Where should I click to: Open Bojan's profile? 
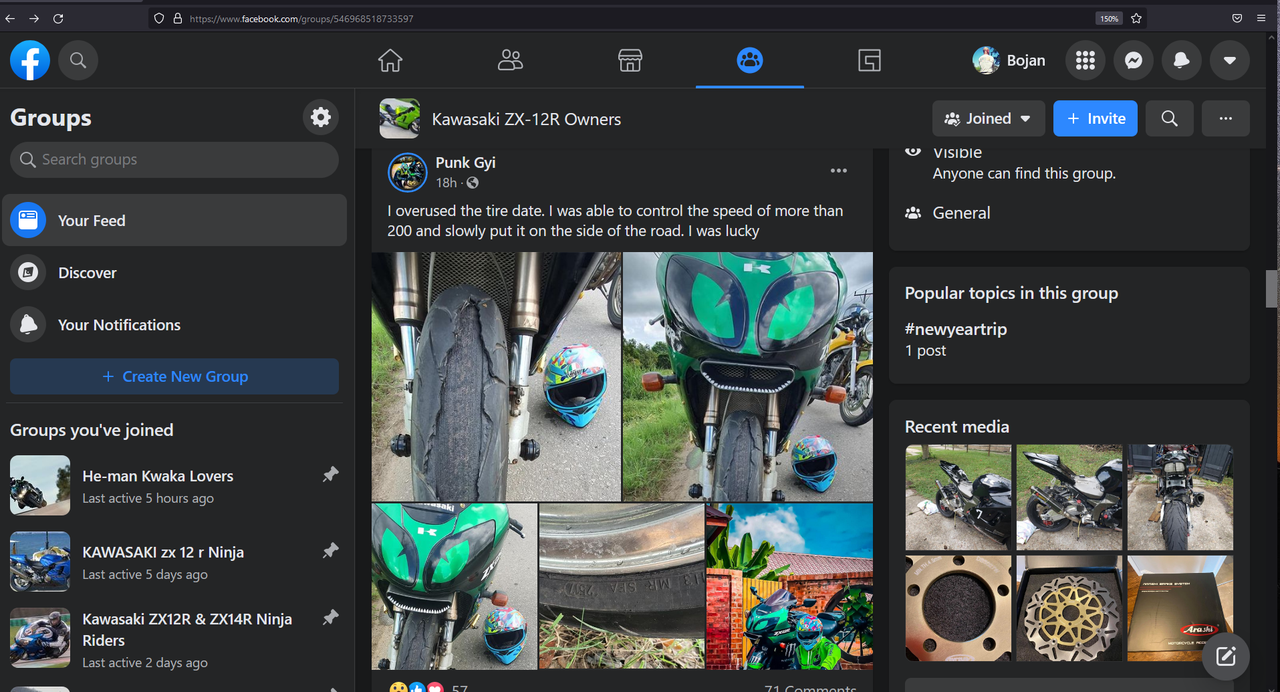[1010, 61]
